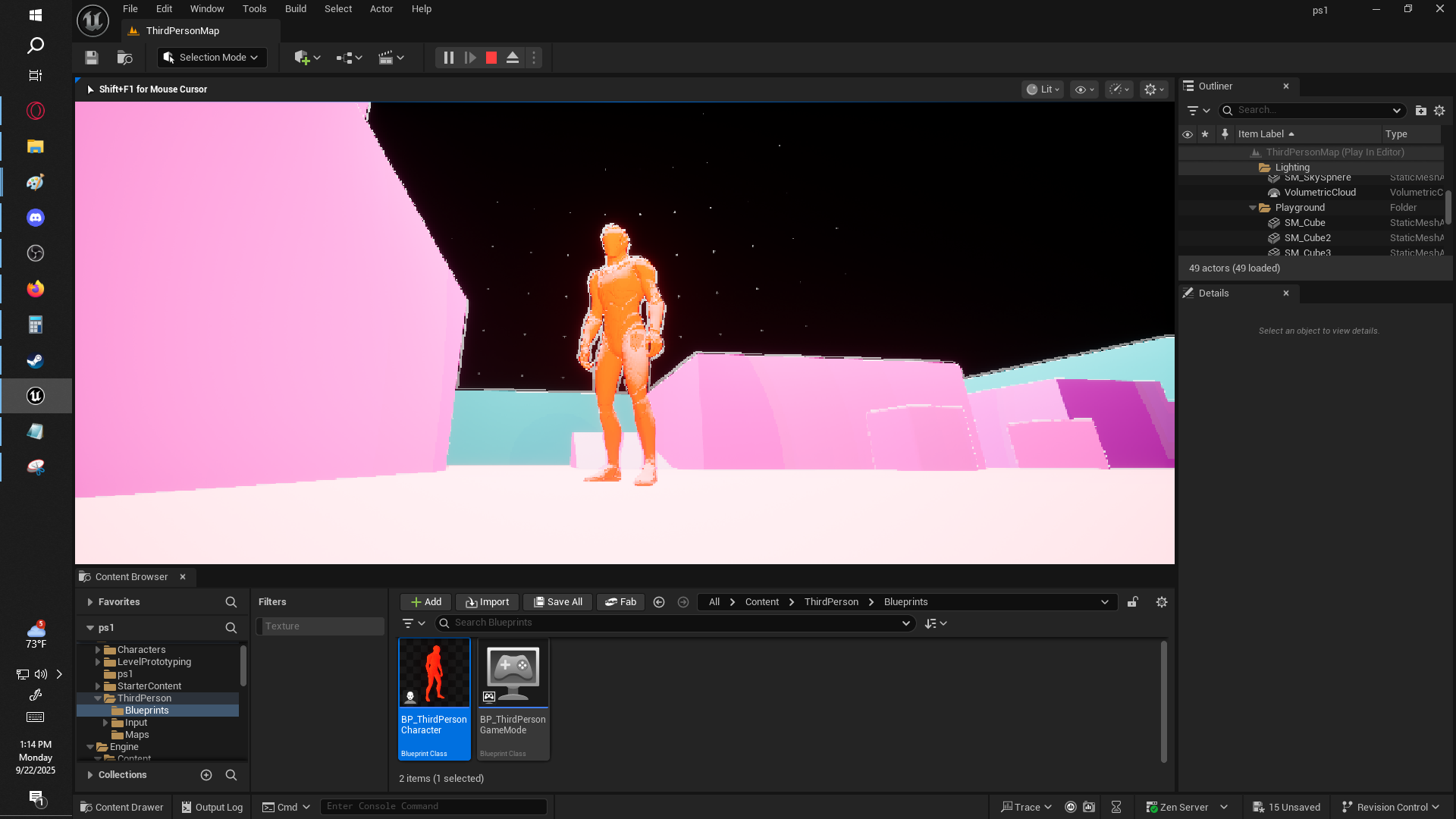Eject from the player controller
The height and width of the screenshot is (819, 1456).
[513, 58]
